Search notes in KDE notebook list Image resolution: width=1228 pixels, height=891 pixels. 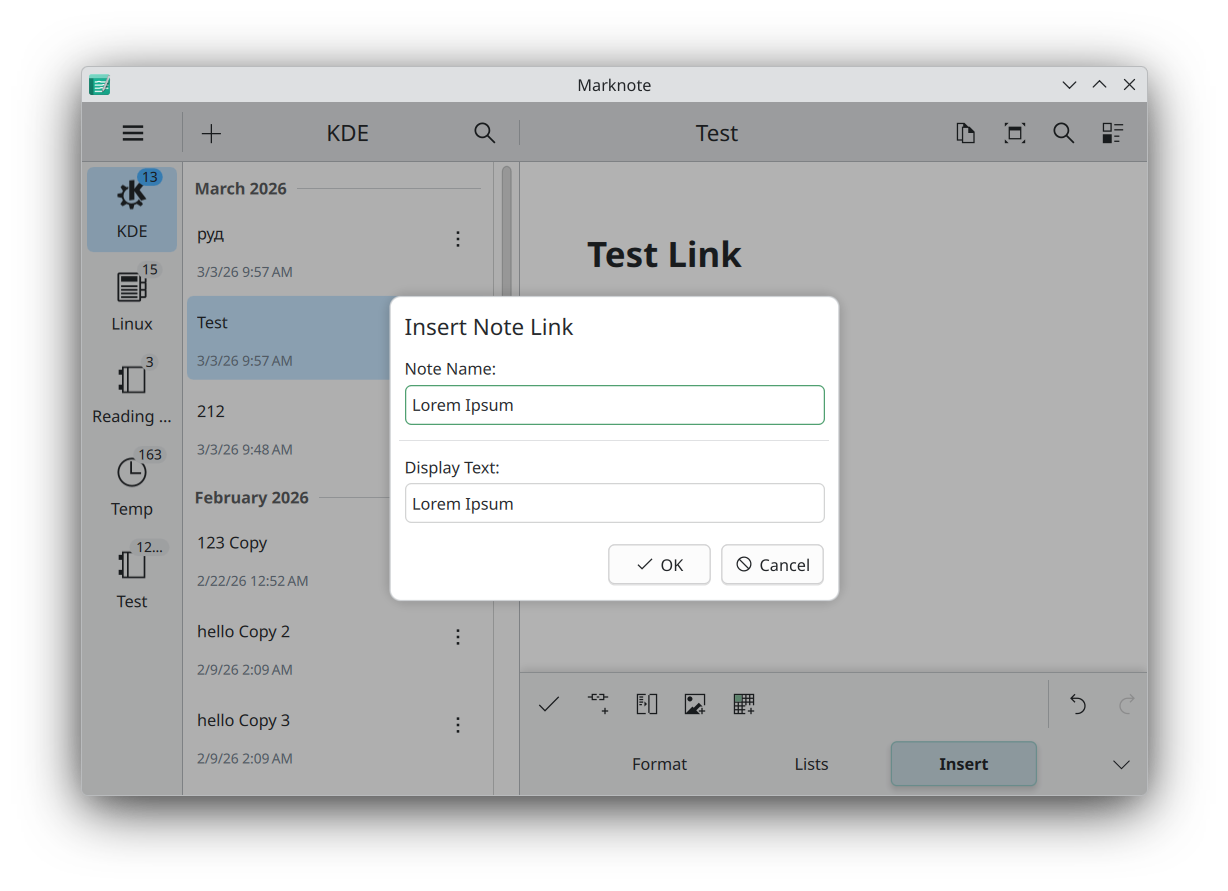484,133
